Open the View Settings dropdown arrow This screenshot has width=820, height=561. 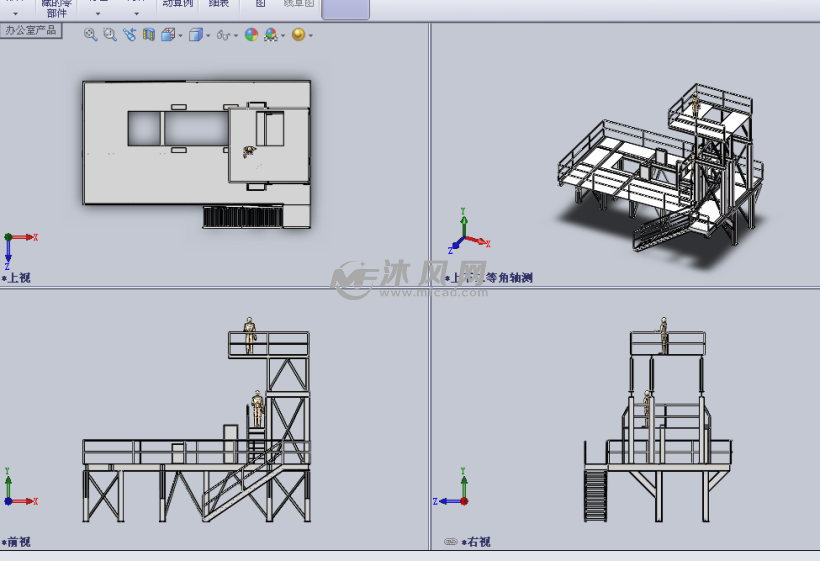click(311, 35)
